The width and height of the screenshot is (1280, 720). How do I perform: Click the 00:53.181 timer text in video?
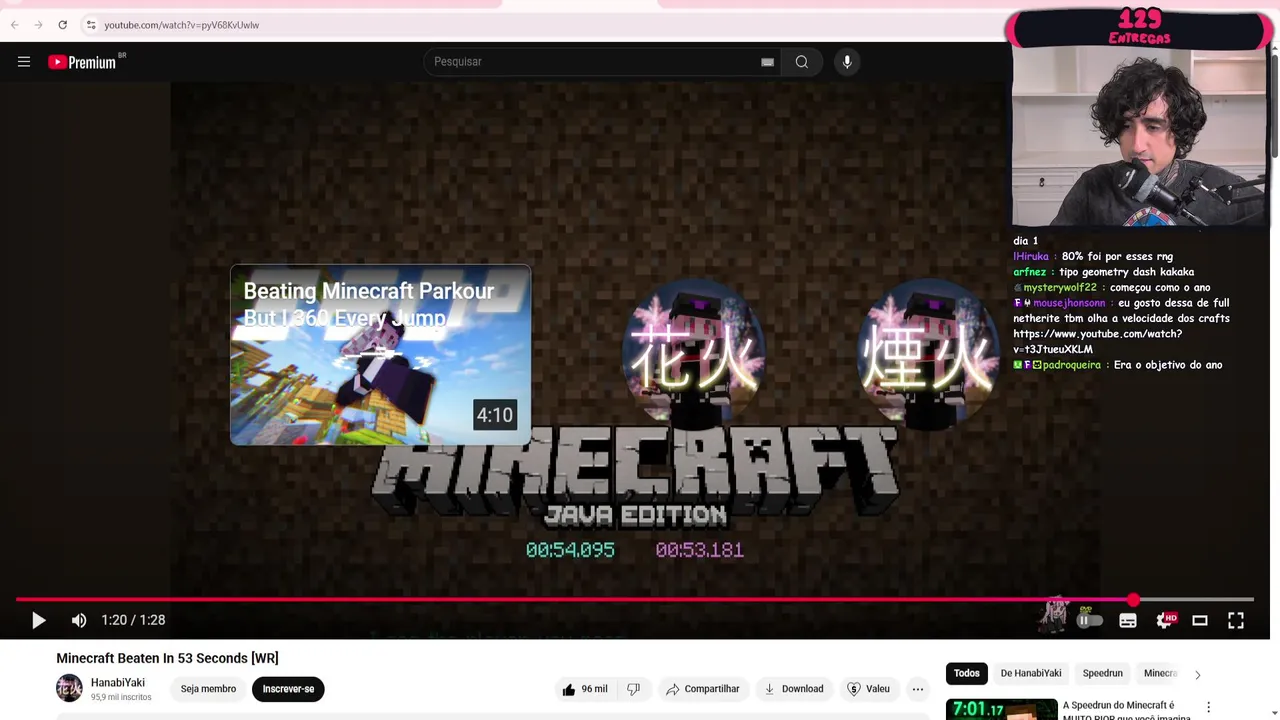(x=699, y=550)
